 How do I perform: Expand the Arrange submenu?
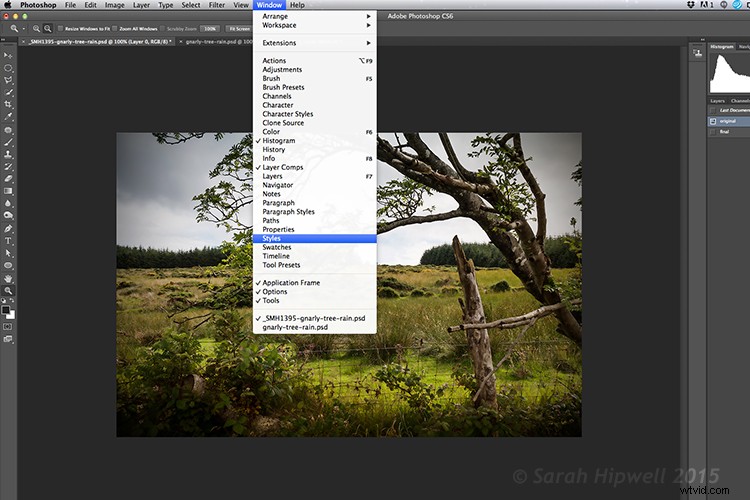point(315,16)
